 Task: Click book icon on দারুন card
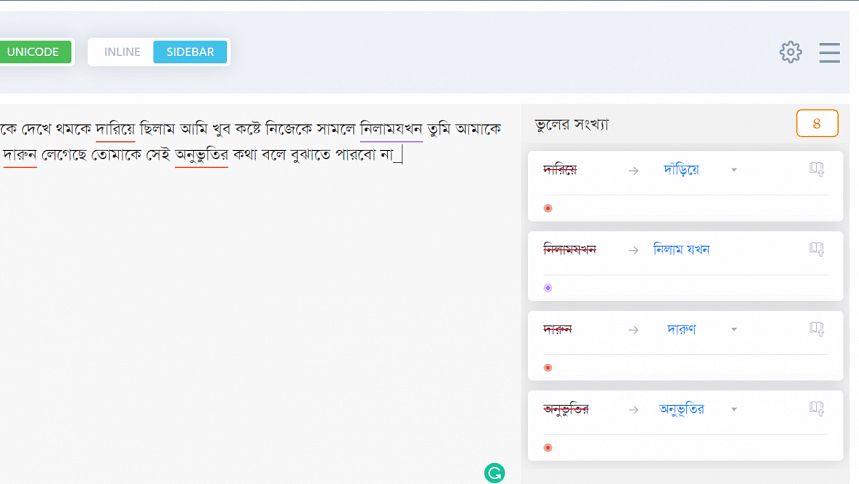(x=816, y=329)
